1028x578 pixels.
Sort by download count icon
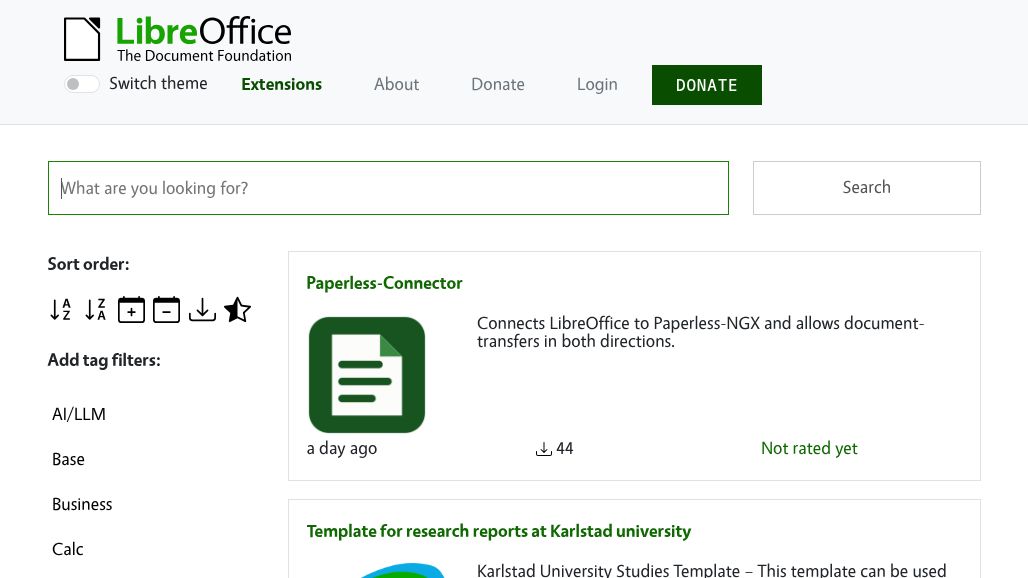pyautogui.click(x=202, y=309)
